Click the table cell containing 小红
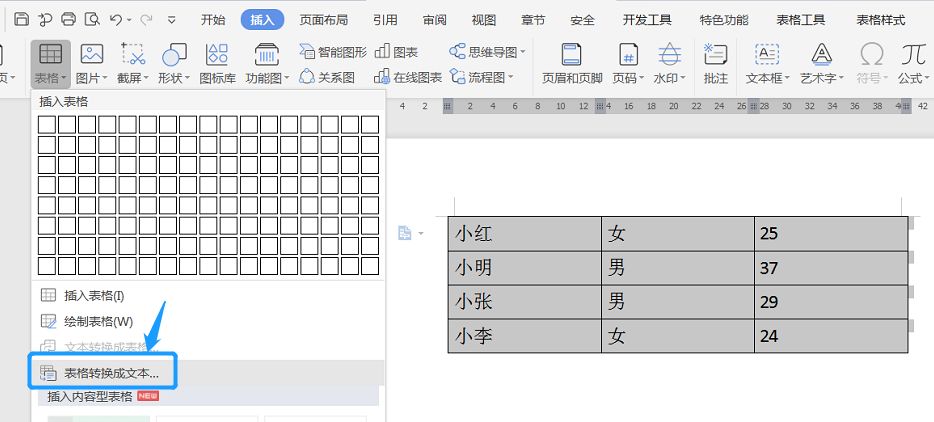The height and width of the screenshot is (422, 934). [524, 234]
